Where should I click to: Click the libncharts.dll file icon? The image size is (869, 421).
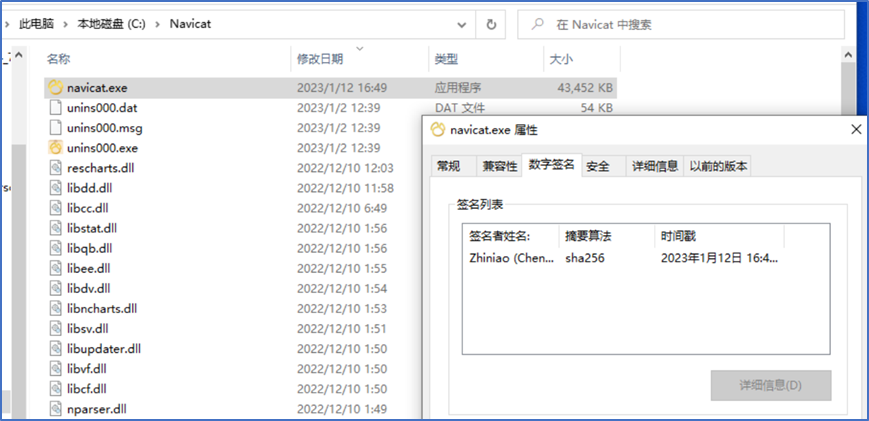[x=55, y=309]
